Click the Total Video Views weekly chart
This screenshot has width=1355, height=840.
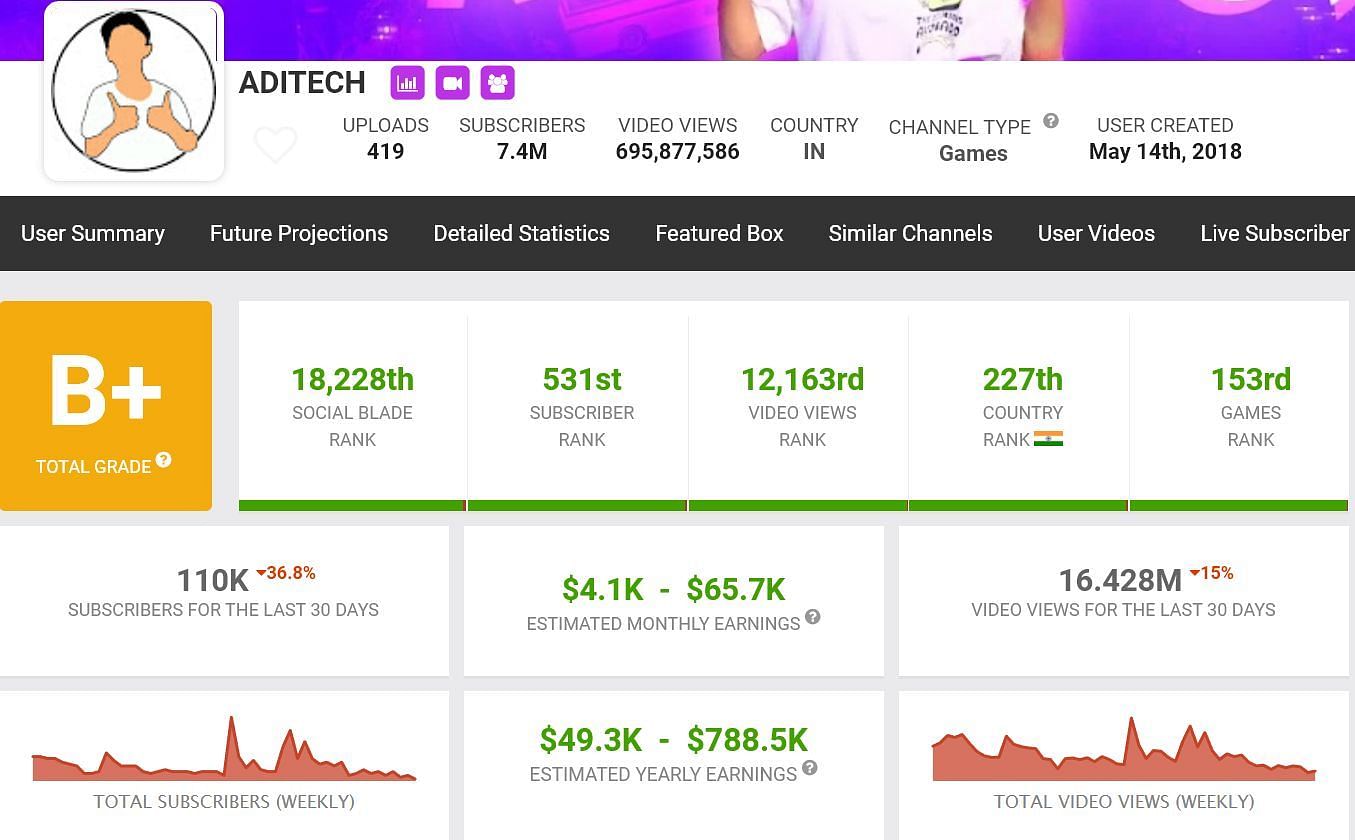(1124, 749)
